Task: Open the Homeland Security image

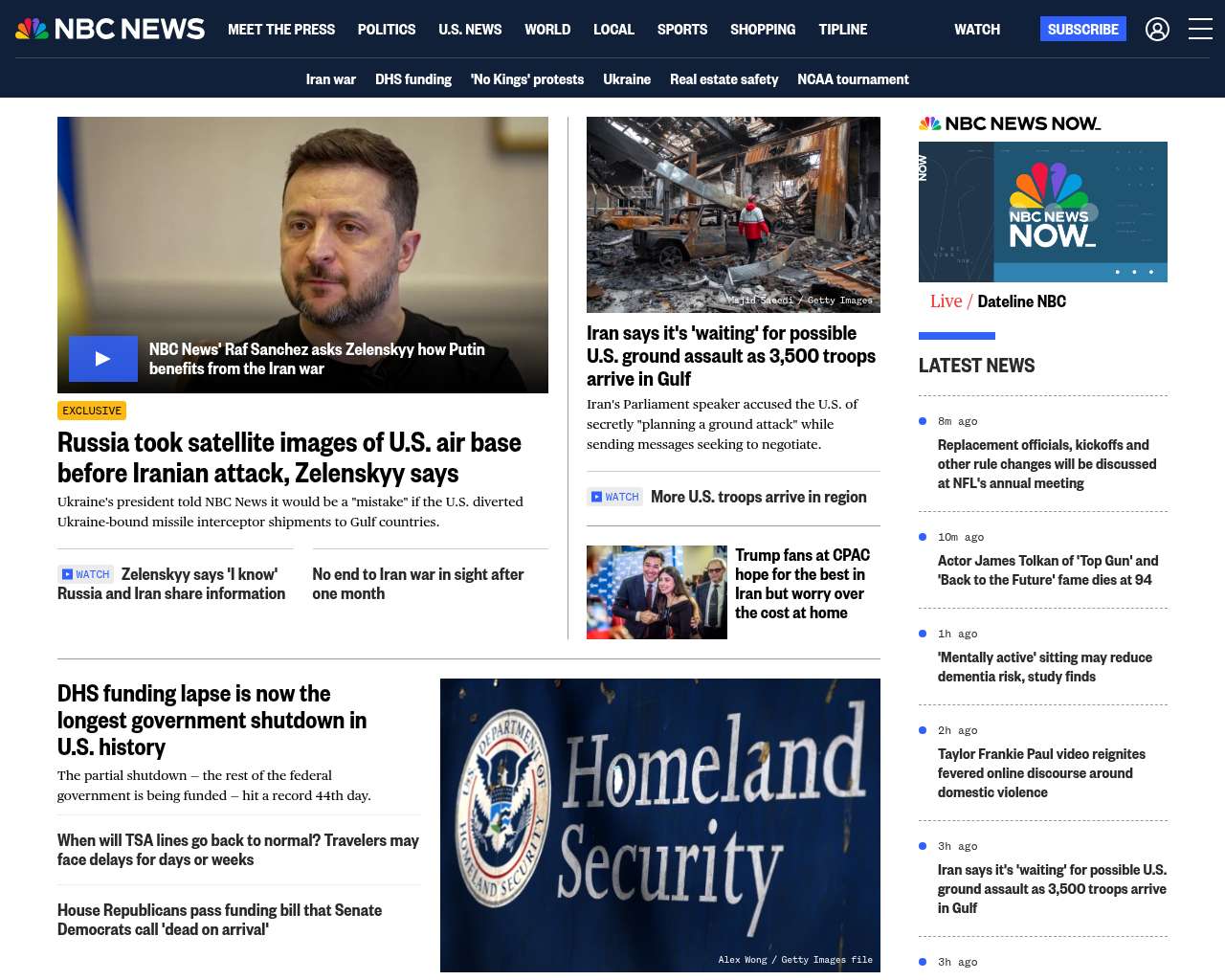Action: click(x=659, y=824)
